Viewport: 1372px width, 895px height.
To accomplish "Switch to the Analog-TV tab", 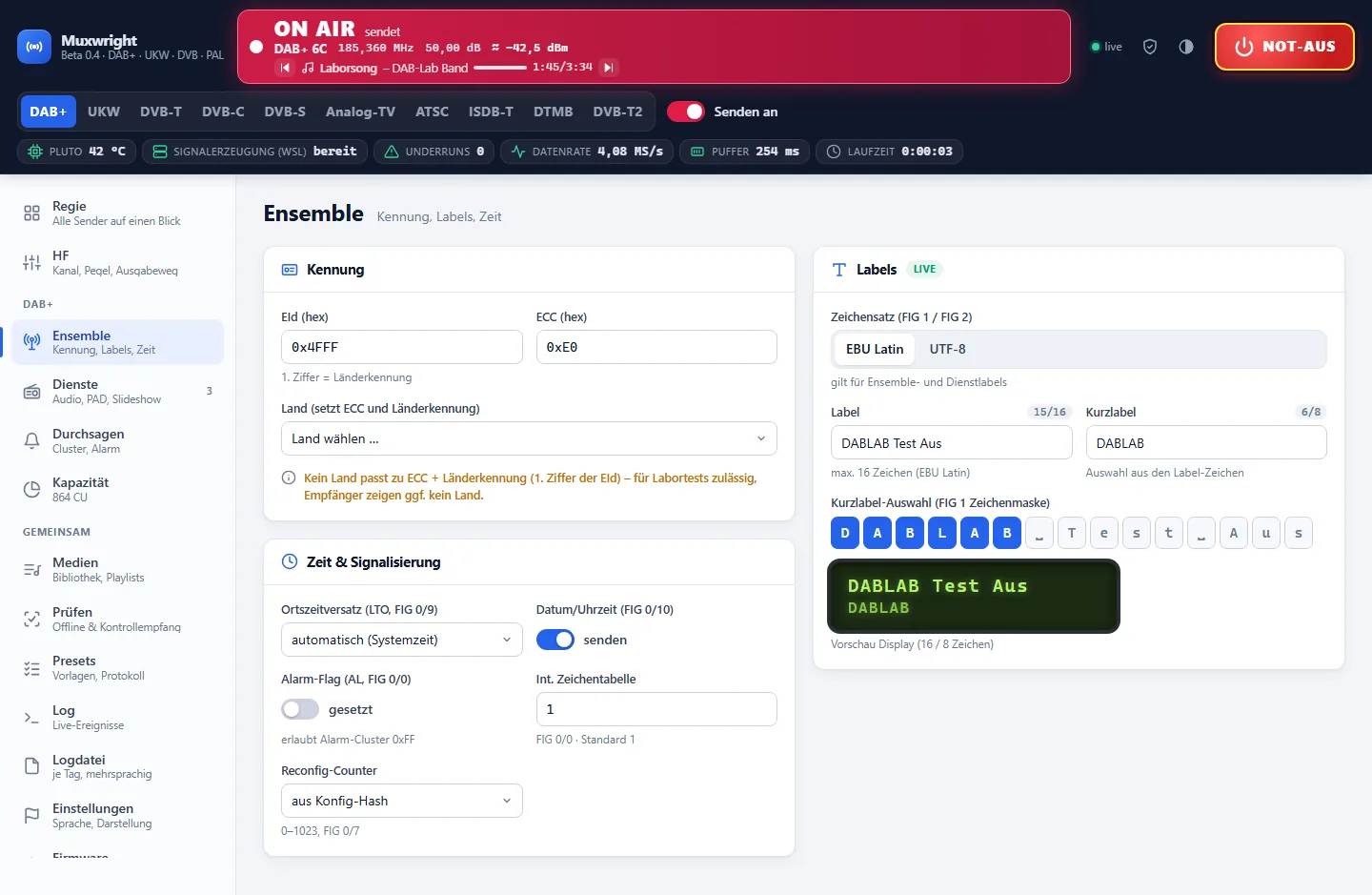I will click(360, 112).
